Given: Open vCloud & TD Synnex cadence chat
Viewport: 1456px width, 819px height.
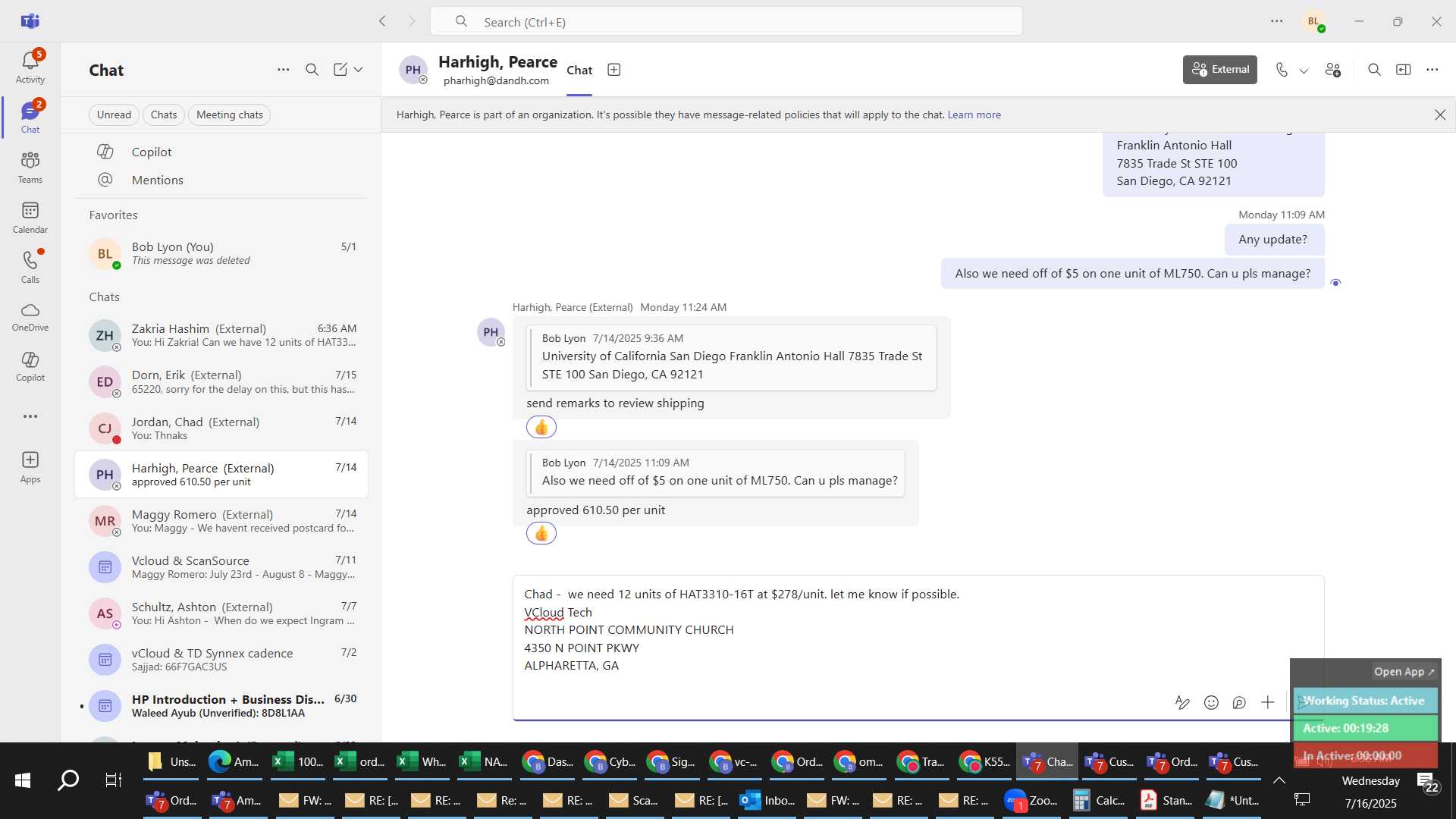Looking at the screenshot, I should click(x=221, y=660).
